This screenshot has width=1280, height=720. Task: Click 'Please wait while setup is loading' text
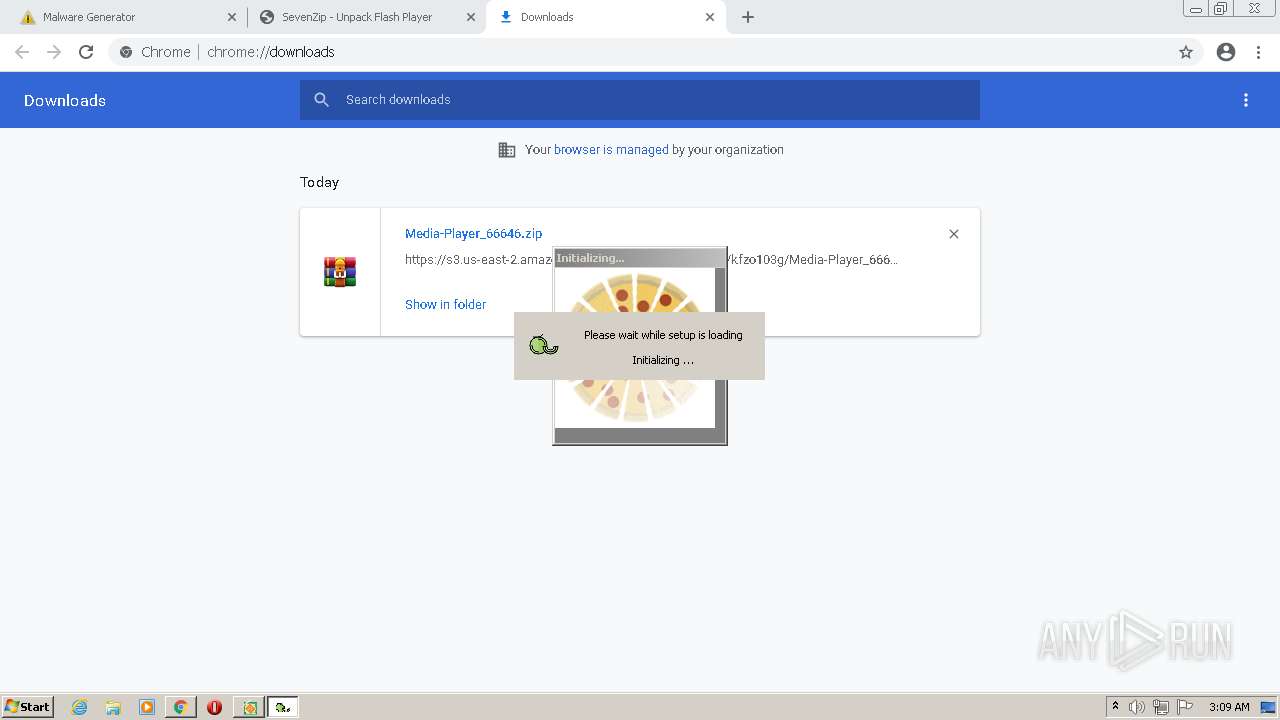[x=663, y=335]
